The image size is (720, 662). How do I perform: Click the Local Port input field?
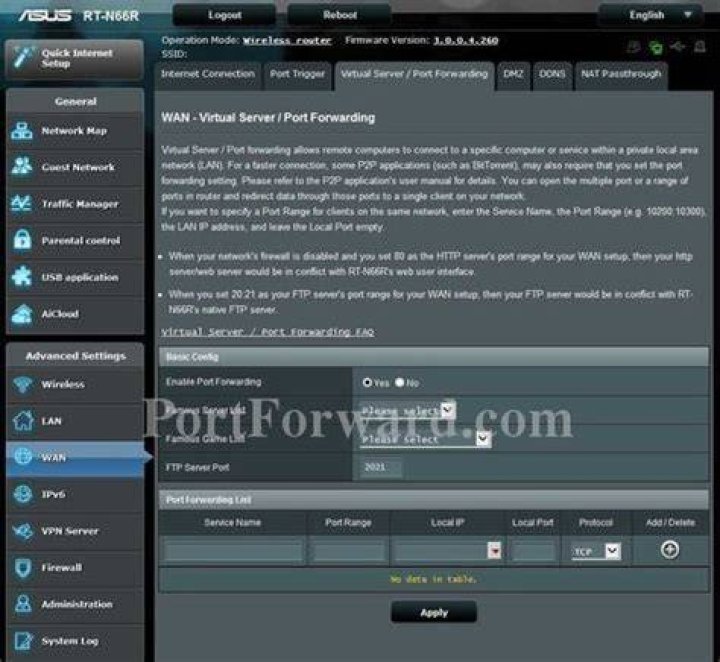tap(533, 550)
